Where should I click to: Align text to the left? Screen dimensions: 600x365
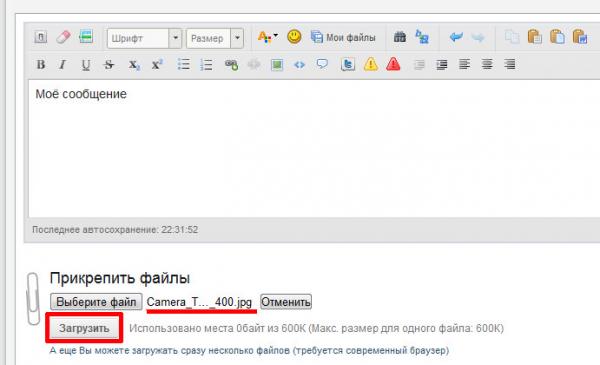[465, 64]
